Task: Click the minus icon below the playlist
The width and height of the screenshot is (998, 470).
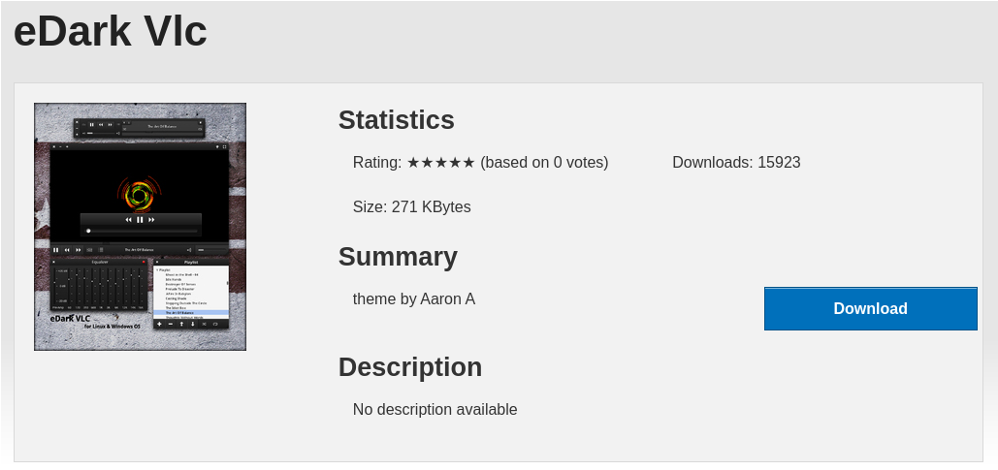Action: click(x=170, y=324)
